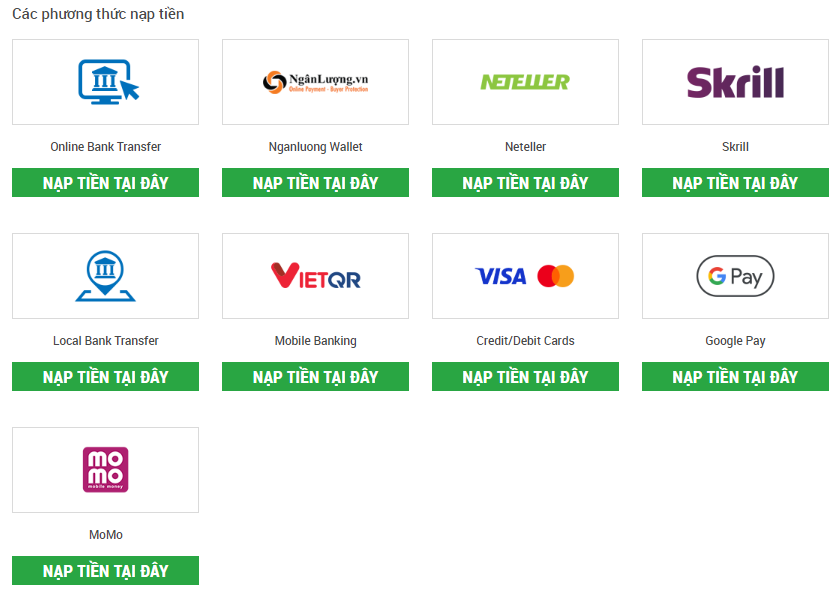Choose the VietQR logo
The image size is (840, 590).
(x=316, y=275)
